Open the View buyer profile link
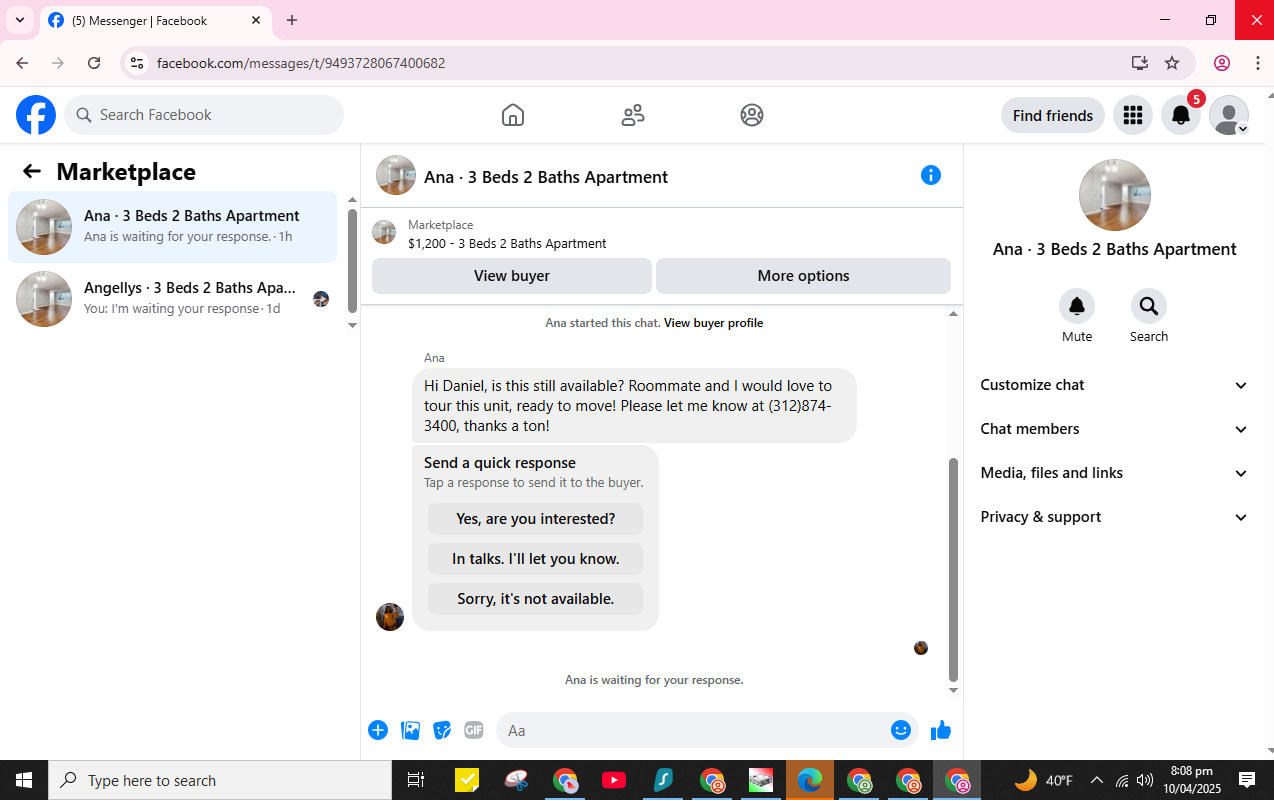 click(713, 323)
